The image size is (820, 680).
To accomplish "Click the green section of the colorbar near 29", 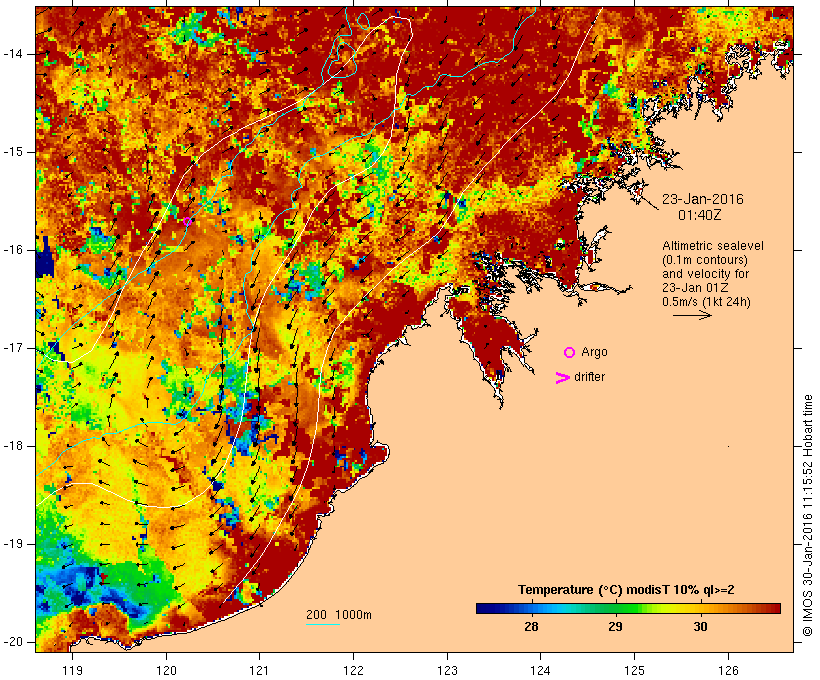I will pos(616,608).
